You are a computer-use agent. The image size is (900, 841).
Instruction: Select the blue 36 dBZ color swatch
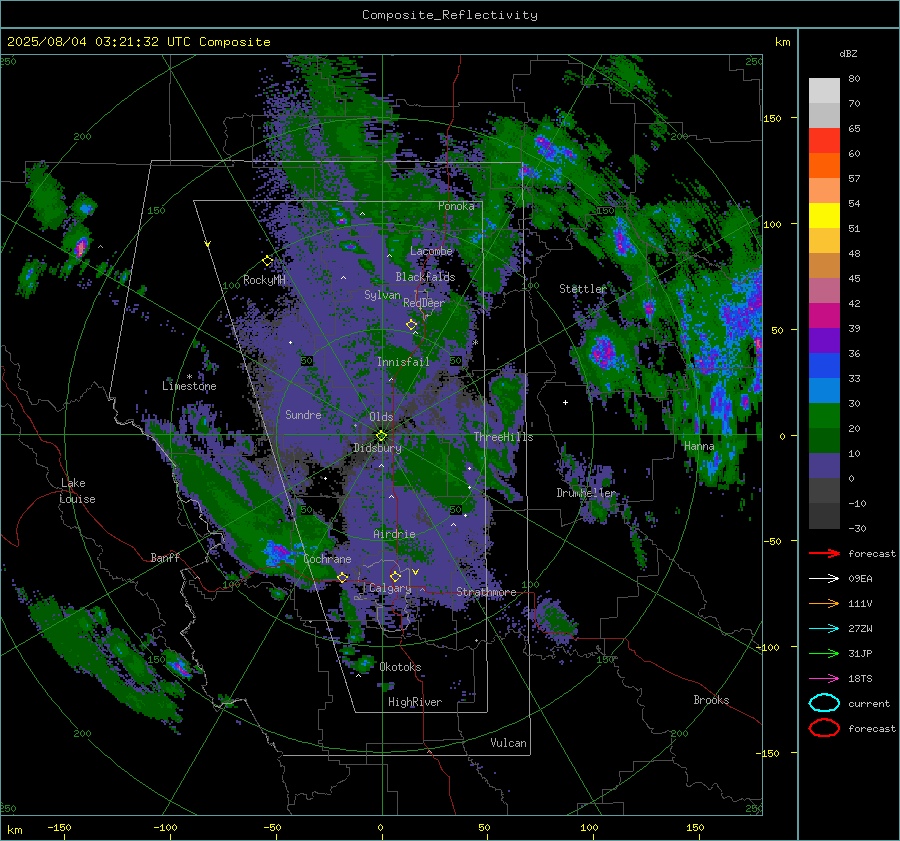click(x=824, y=365)
